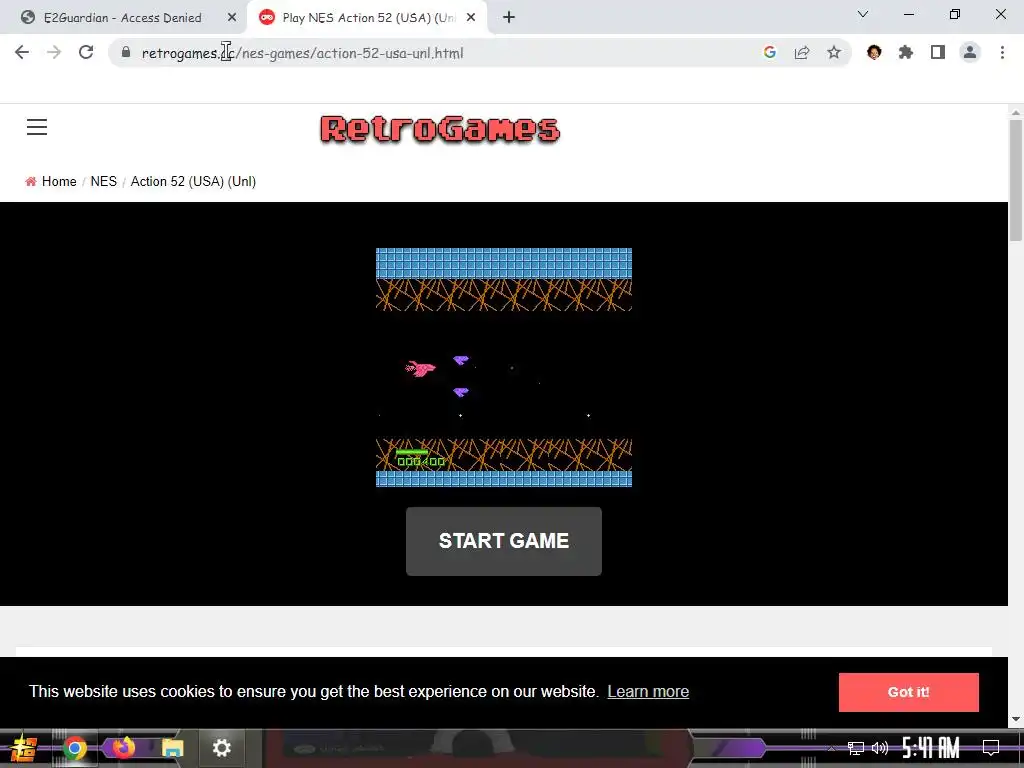
Task: Click the scrollbar up arrow
Action: pyautogui.click(x=1016, y=113)
